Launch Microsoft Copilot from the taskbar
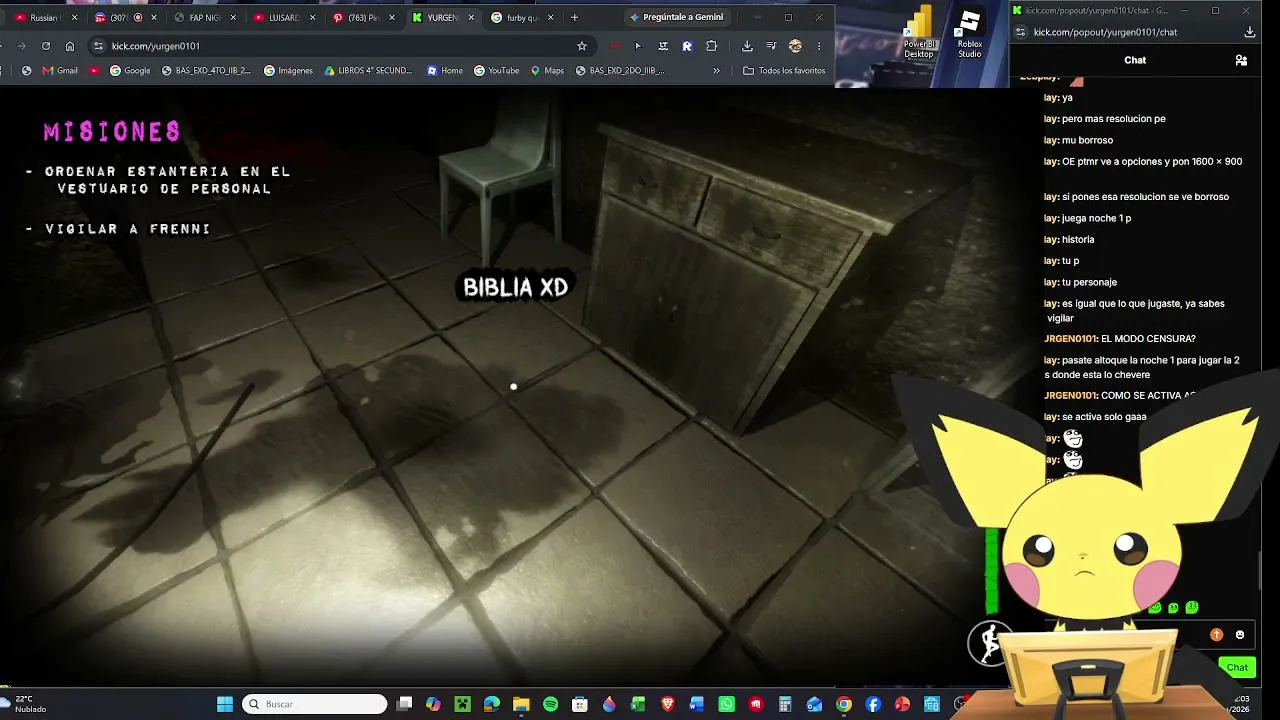Image resolution: width=1280 pixels, height=720 pixels. (x=433, y=704)
